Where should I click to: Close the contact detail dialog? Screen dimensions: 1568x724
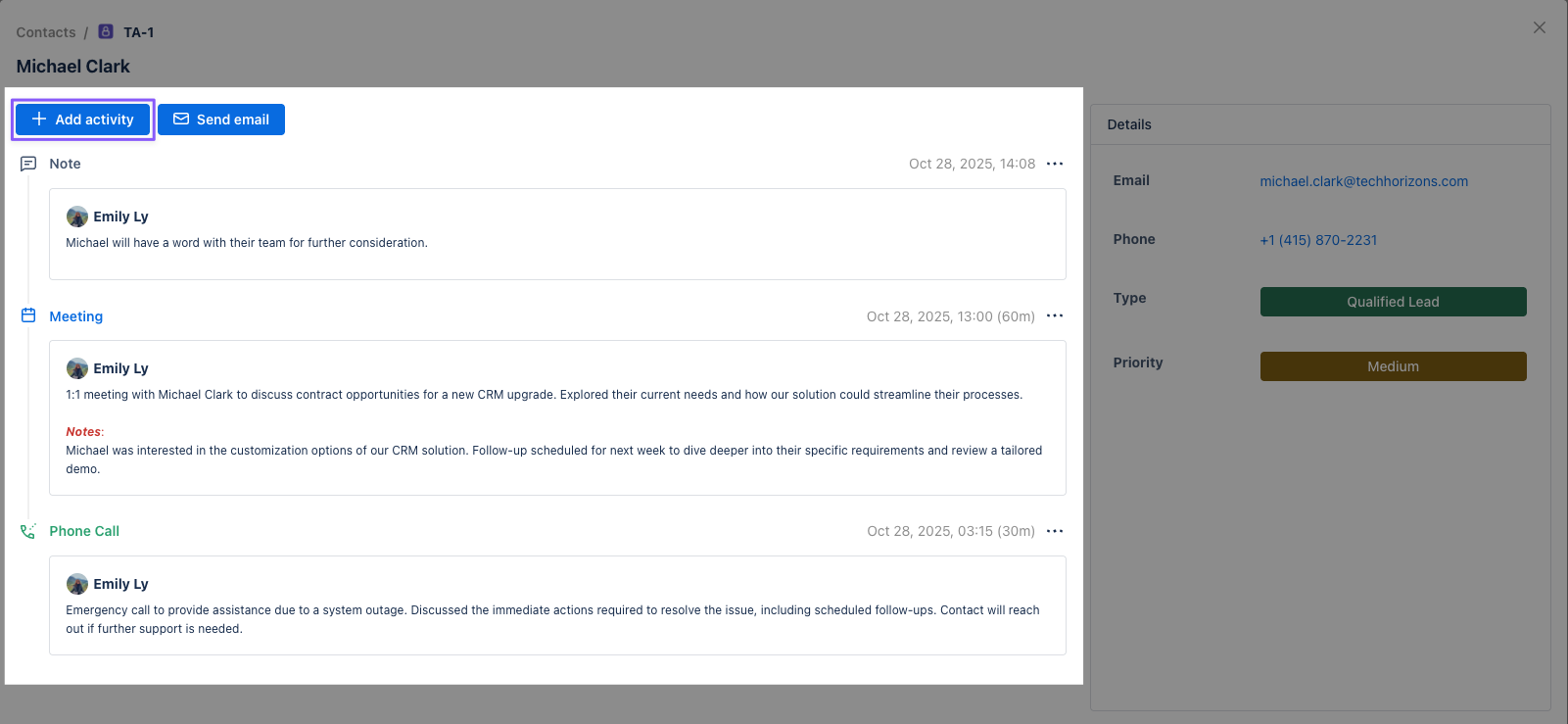[x=1539, y=27]
